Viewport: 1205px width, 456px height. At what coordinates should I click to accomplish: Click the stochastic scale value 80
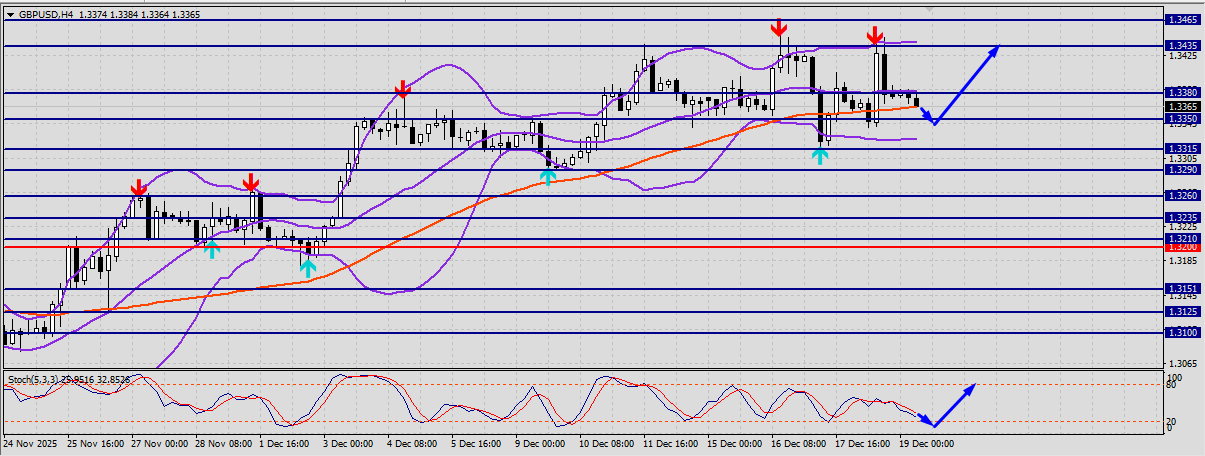[1172, 386]
